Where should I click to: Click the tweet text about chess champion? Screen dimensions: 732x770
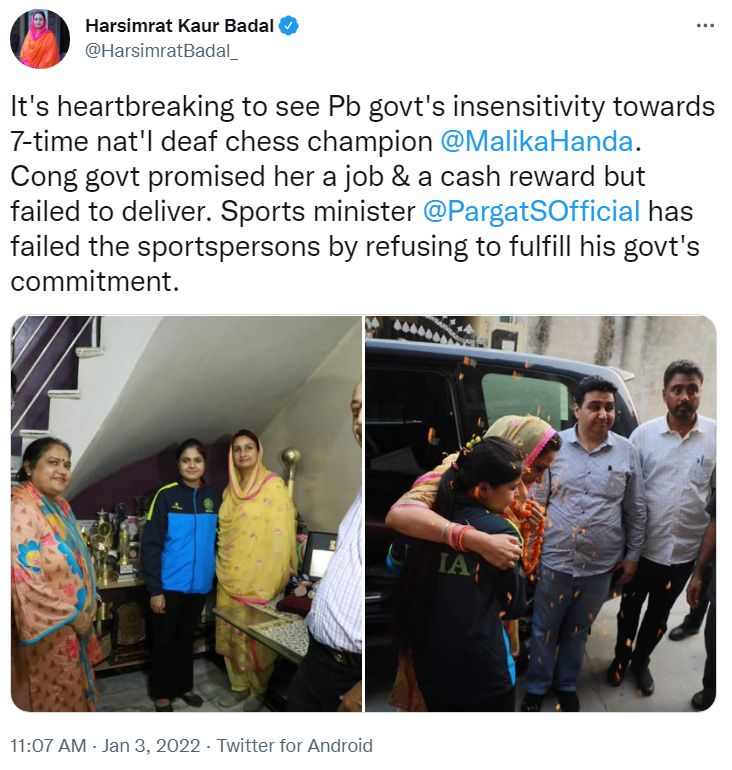point(362,194)
